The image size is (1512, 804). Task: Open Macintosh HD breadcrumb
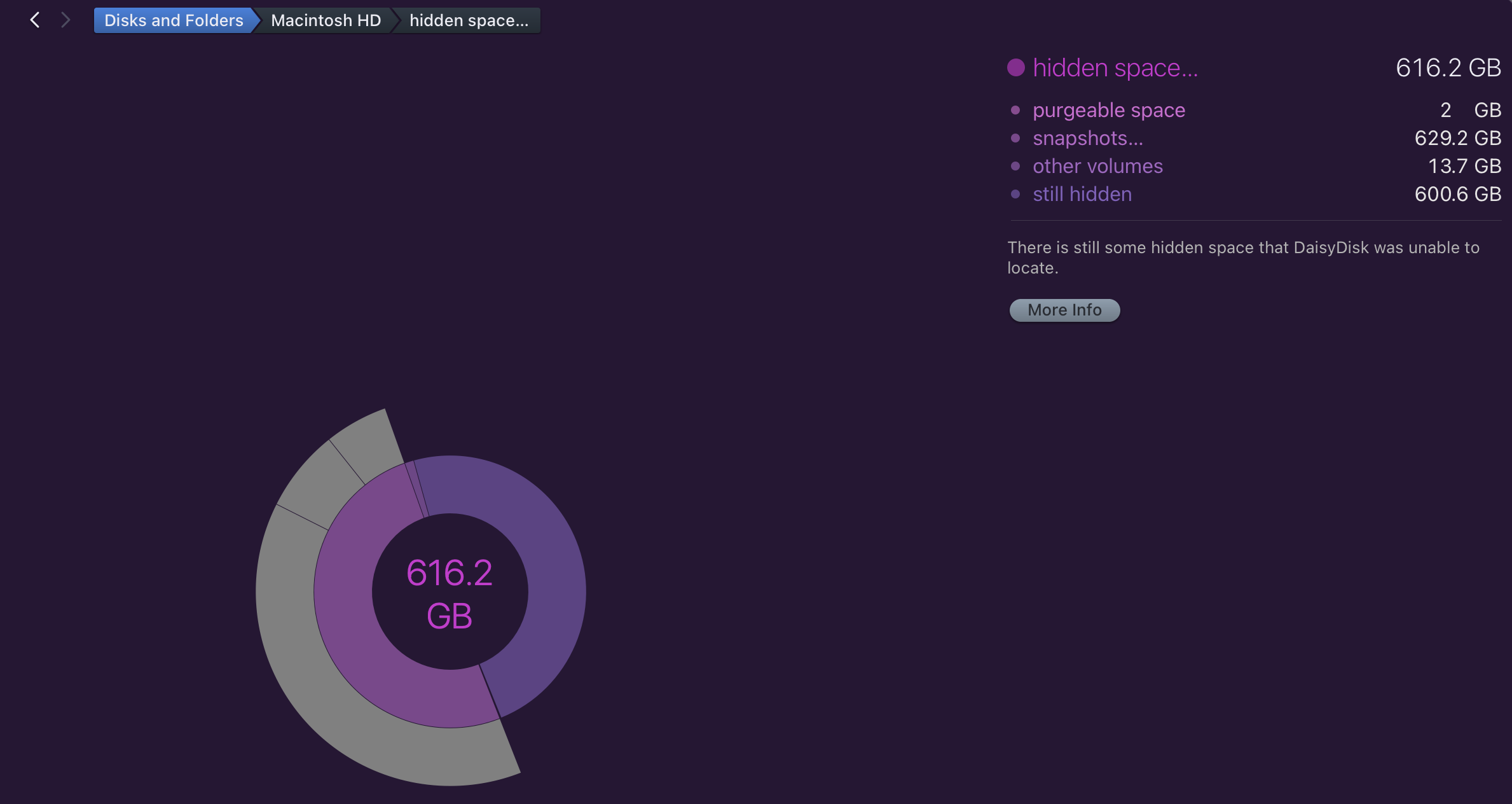pos(326,20)
